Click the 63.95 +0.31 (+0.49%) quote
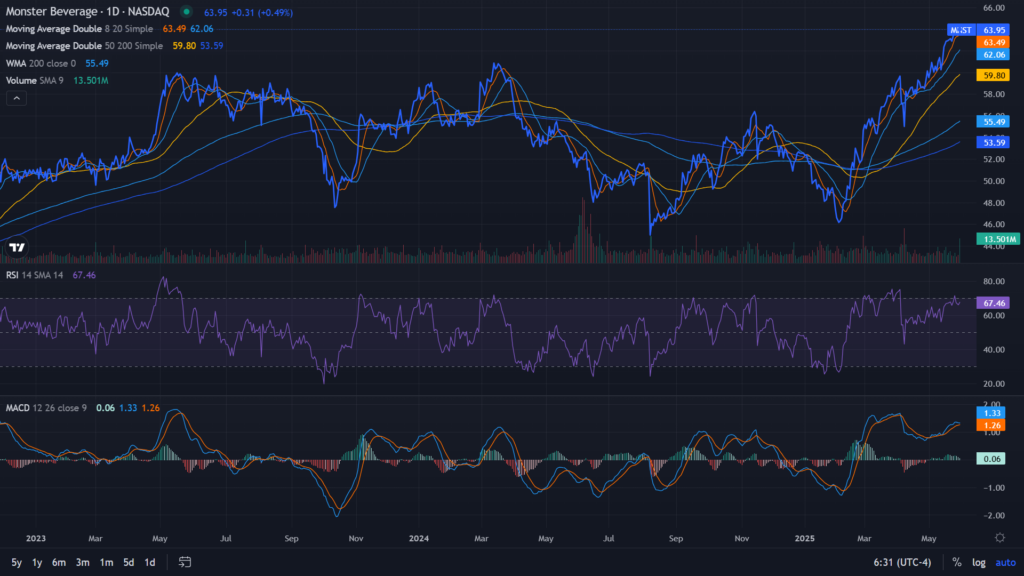The height and width of the screenshot is (576, 1024). pyautogui.click(x=248, y=12)
